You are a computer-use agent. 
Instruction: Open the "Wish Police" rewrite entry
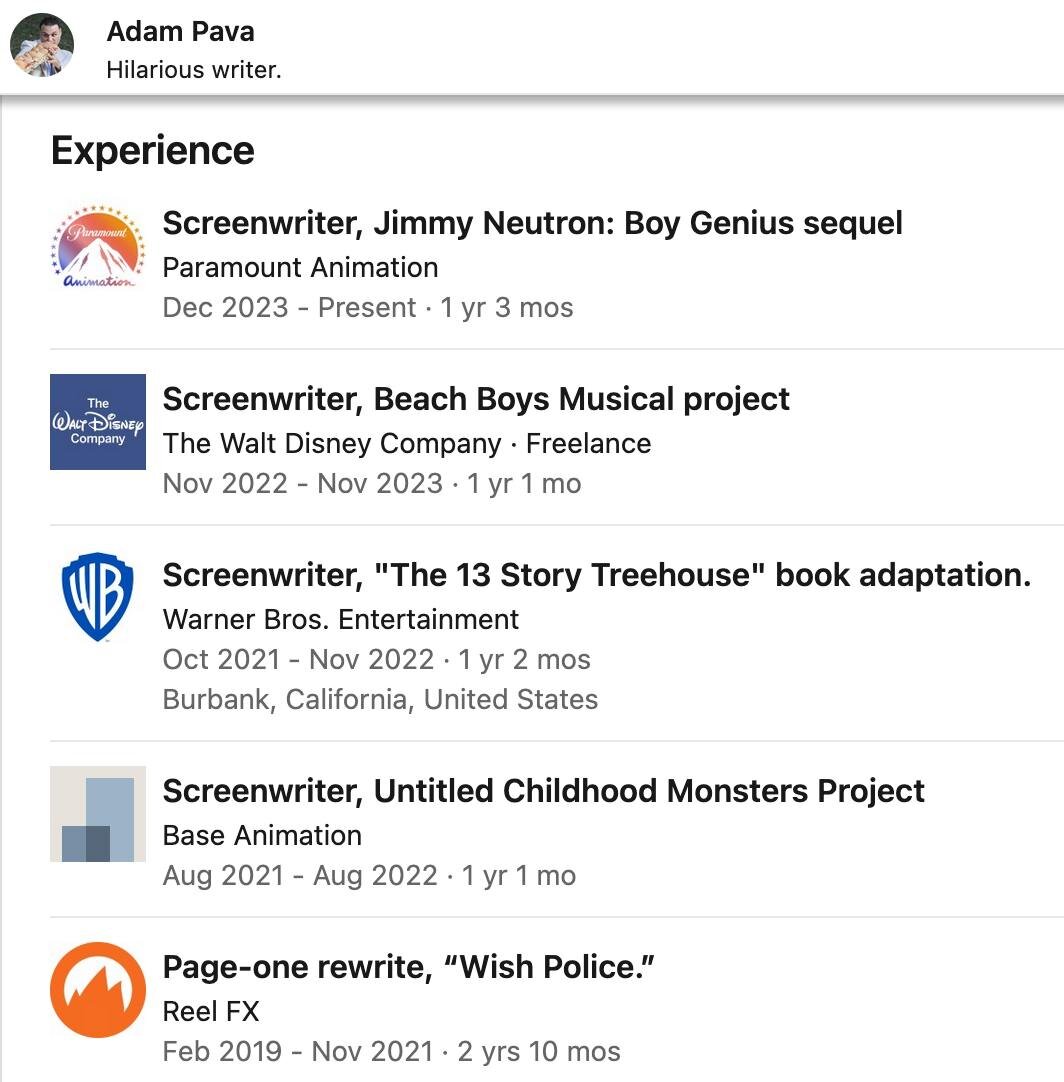(408, 967)
